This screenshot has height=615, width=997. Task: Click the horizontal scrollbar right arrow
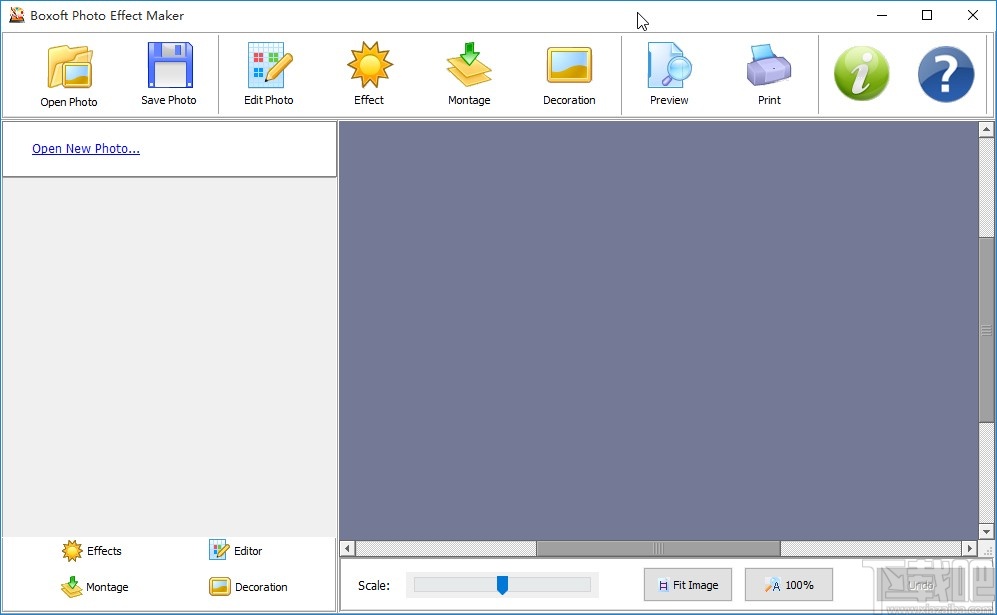pyautogui.click(x=968, y=548)
